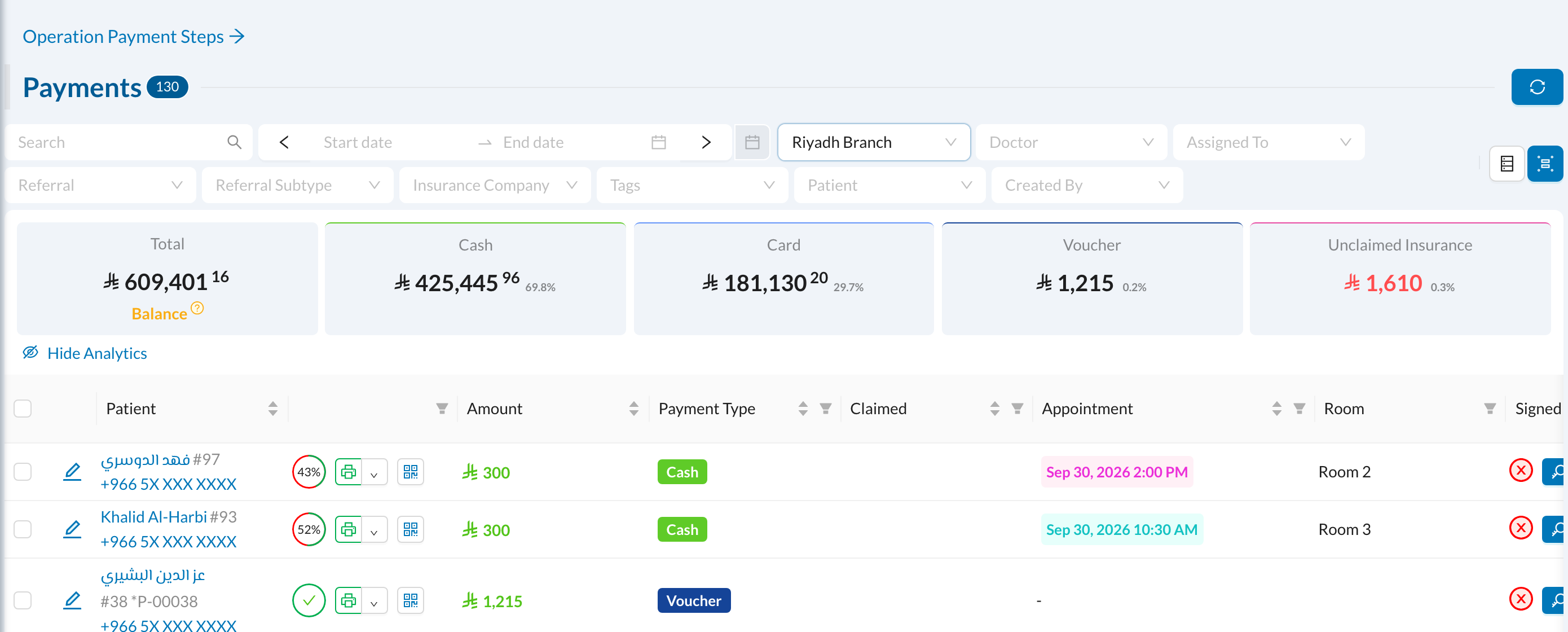Edit payment for patient #38

[72, 601]
